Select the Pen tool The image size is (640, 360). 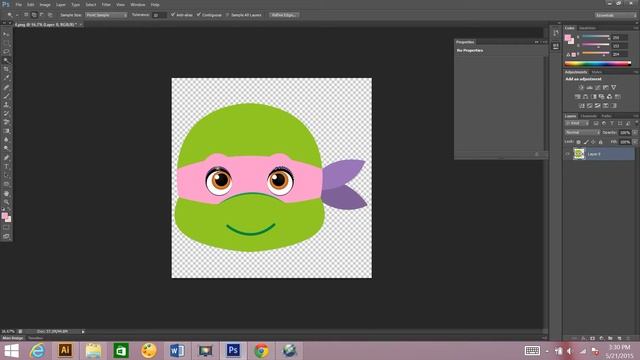coord(6,158)
